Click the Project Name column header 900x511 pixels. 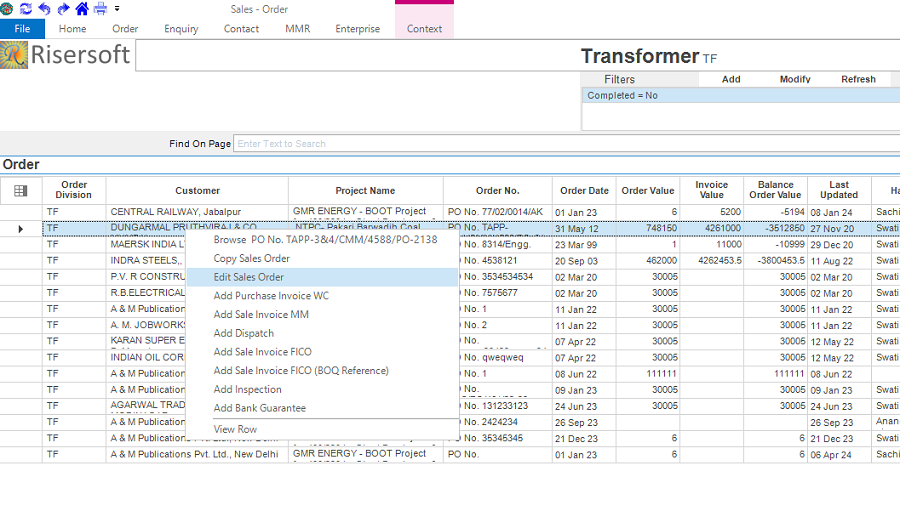point(366,190)
